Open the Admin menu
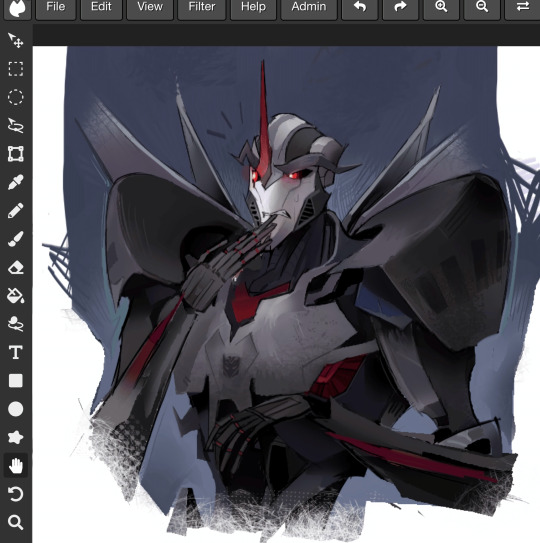This screenshot has height=543, width=540. [309, 8]
